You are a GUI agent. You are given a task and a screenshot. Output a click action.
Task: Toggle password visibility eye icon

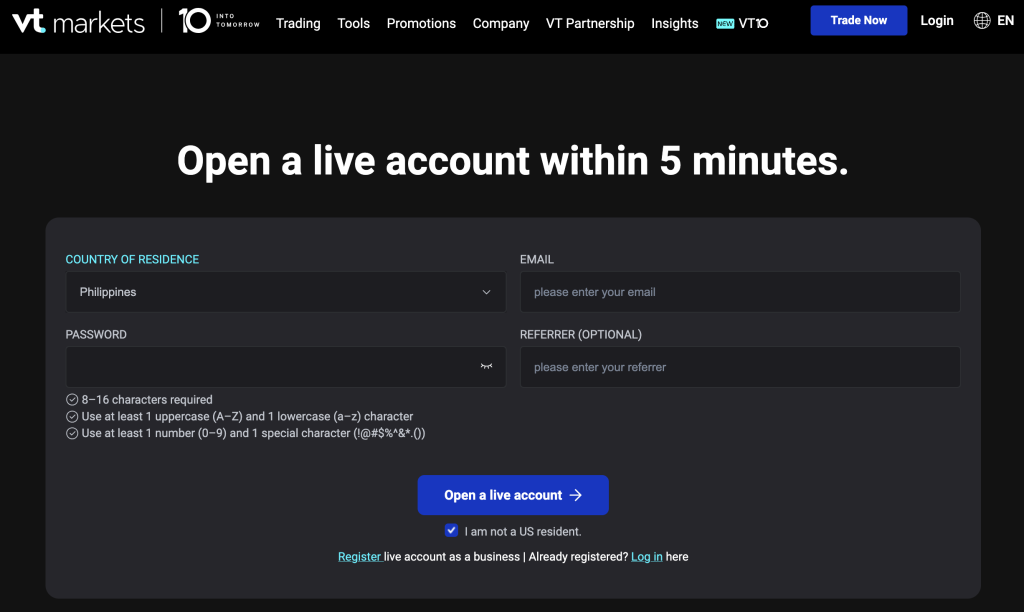click(x=487, y=367)
